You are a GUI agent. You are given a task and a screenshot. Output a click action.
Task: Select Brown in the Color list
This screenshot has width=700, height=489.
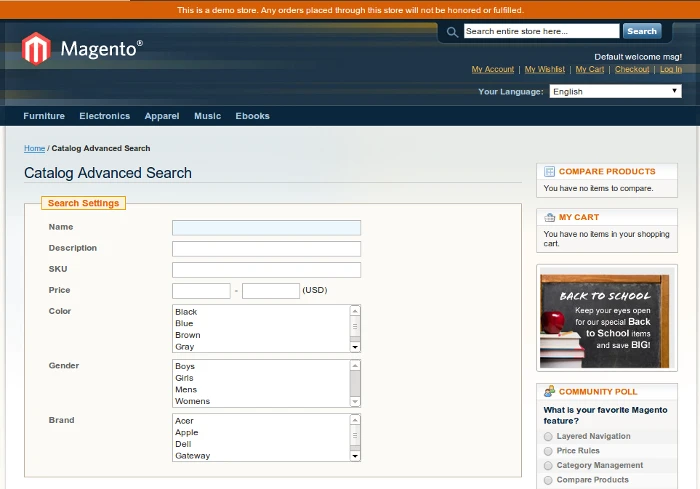click(x=262, y=335)
